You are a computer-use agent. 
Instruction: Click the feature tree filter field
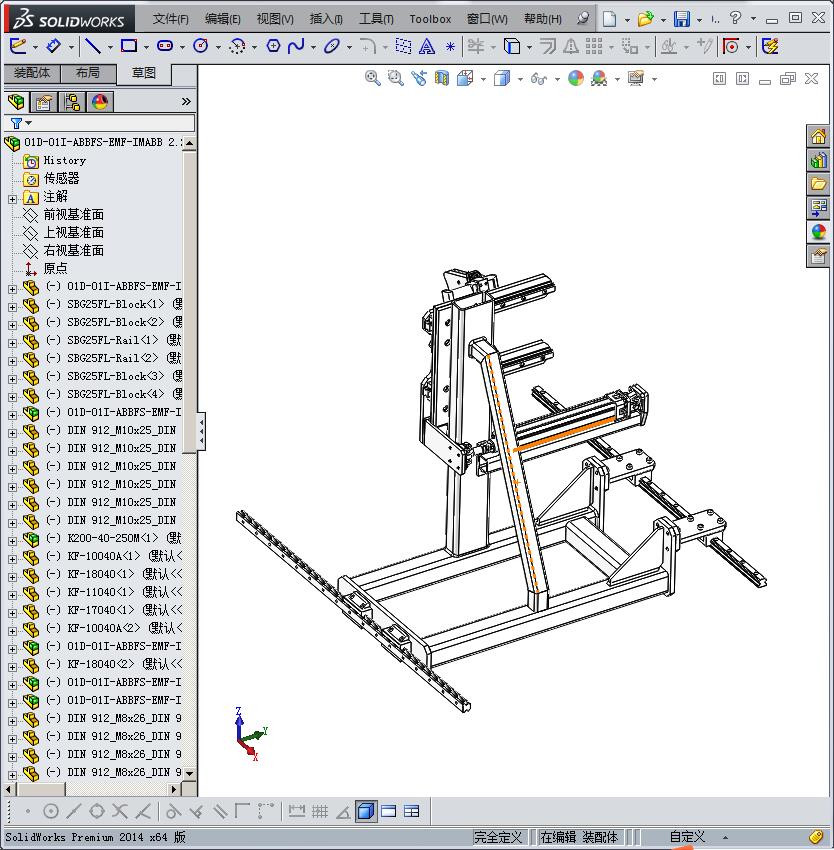point(99,123)
